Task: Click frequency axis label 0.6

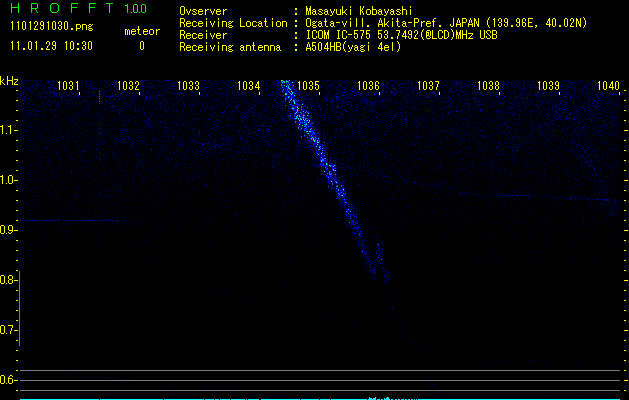Action: (7, 380)
